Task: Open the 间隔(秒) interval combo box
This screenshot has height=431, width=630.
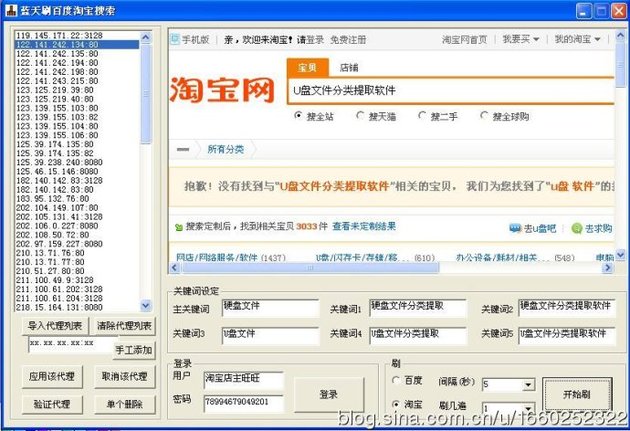Action: click(508, 384)
